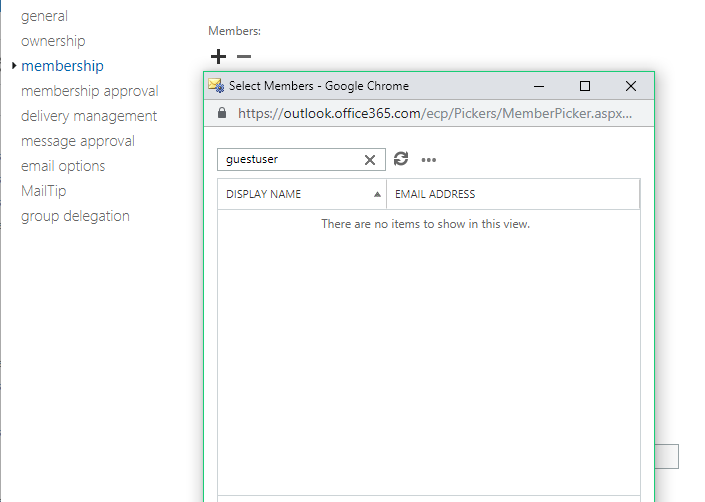Viewport: 705px width, 502px height.
Task: Open group delegation section
Action: [x=75, y=216]
